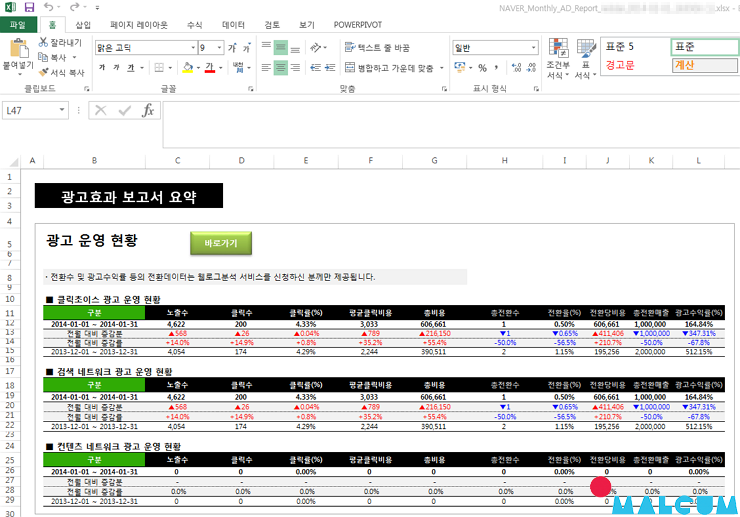Toggle middle vertical alignment
This screenshot has height=517, width=740.
[x=281, y=47]
